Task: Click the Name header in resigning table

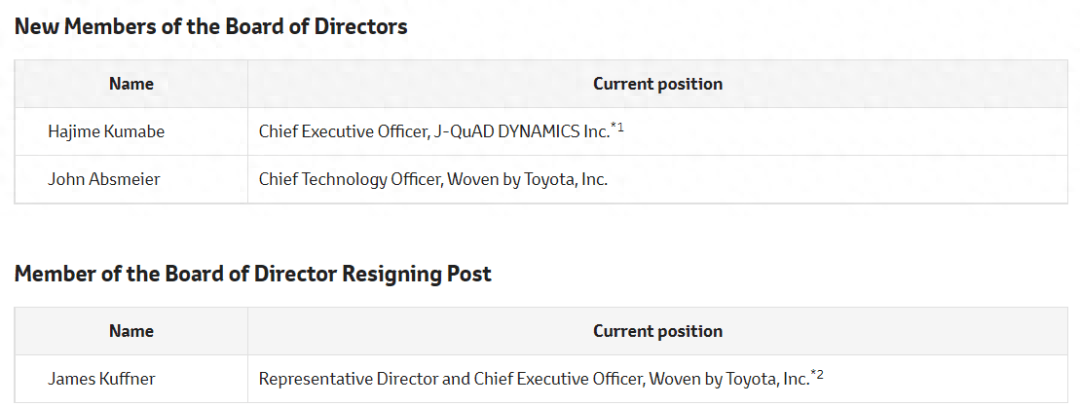Action: 131,331
